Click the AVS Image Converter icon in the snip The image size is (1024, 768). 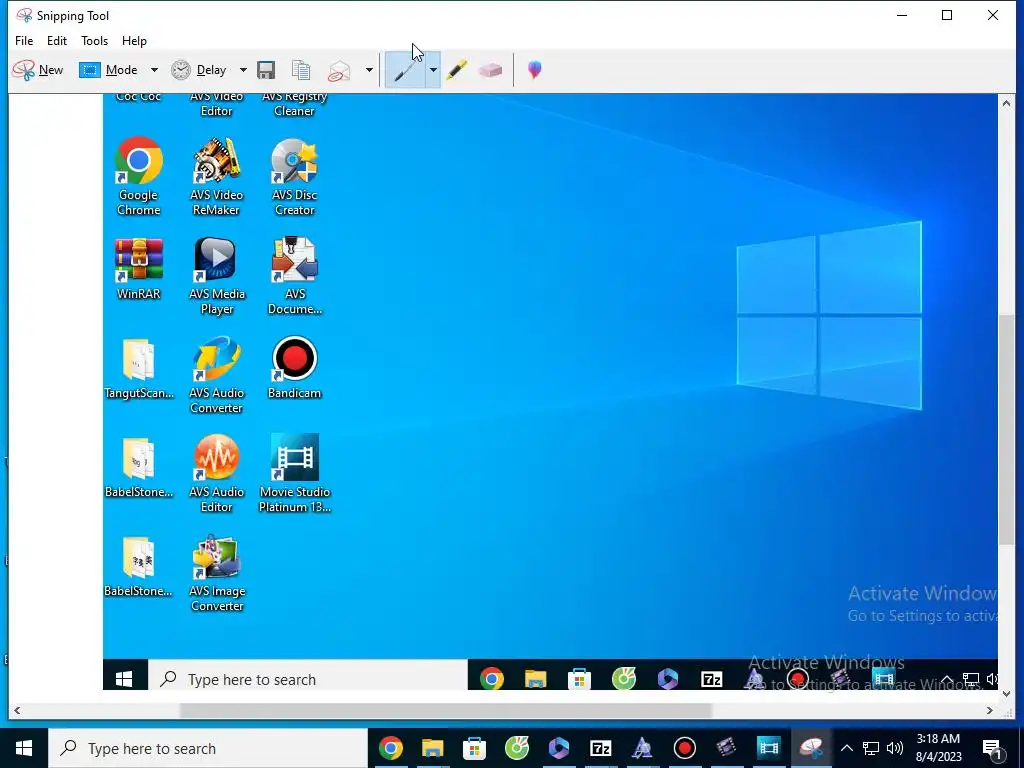[216, 573]
